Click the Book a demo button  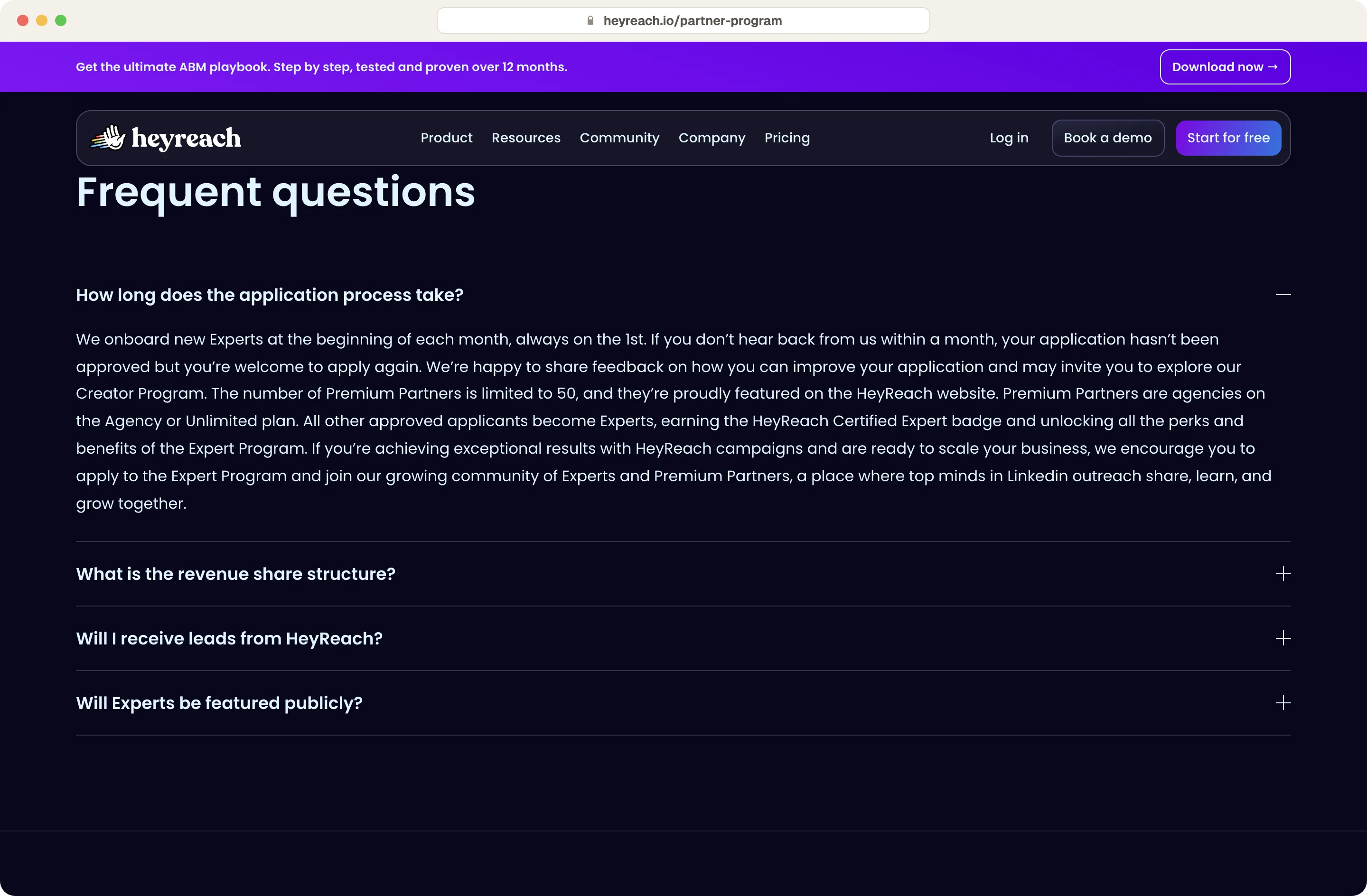coord(1107,138)
